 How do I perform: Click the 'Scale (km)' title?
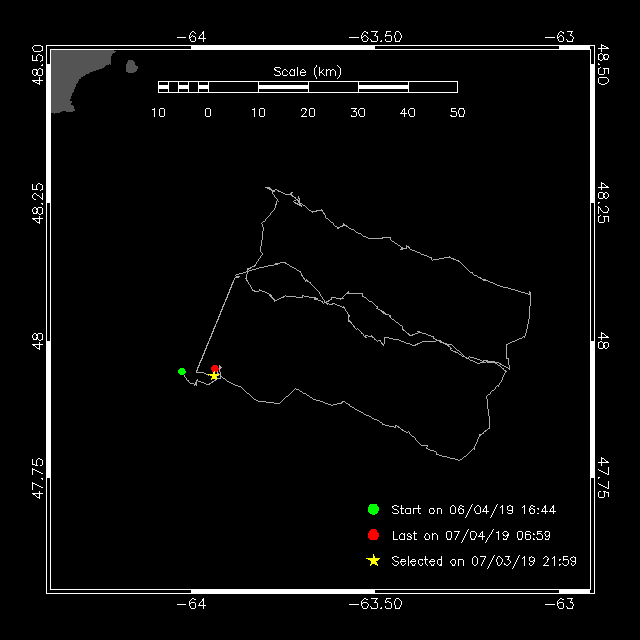tap(307, 71)
